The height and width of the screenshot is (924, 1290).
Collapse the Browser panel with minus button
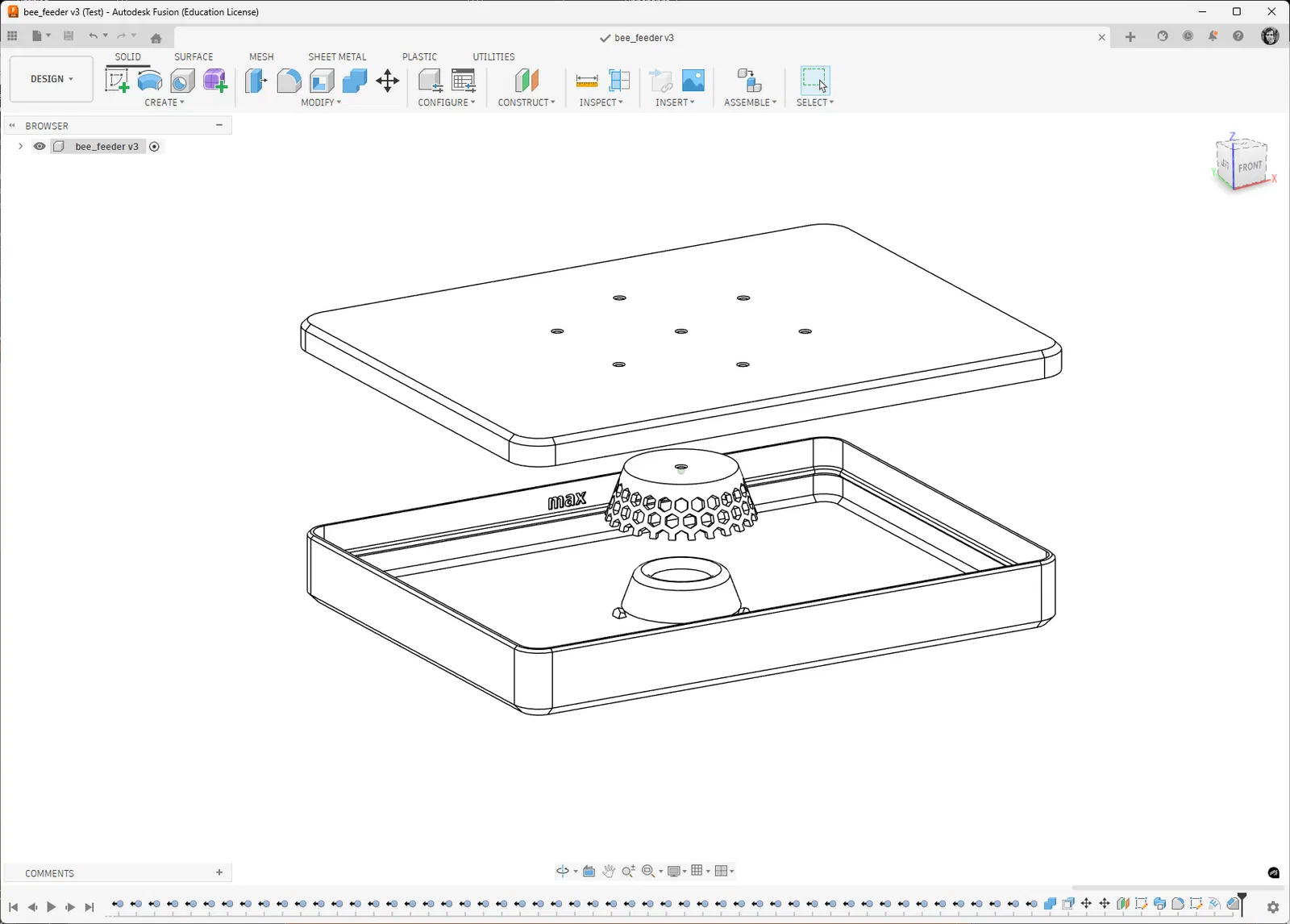point(219,125)
